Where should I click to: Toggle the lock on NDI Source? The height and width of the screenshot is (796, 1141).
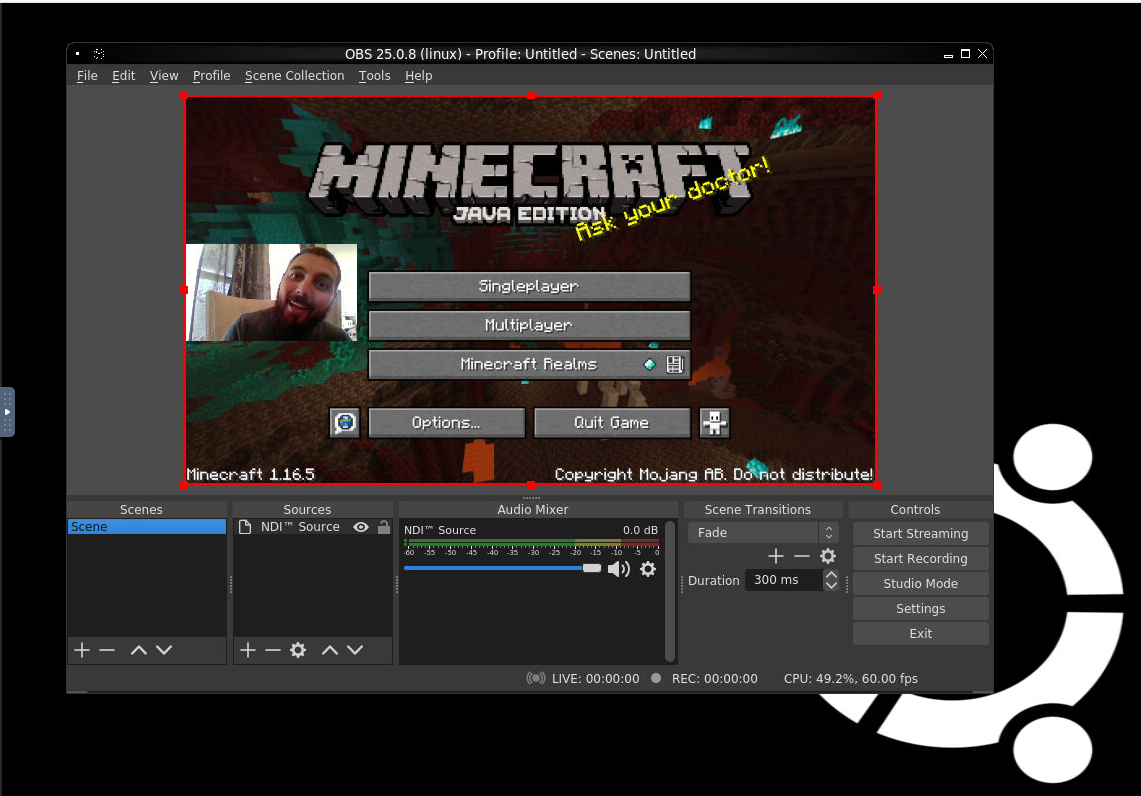(383, 527)
